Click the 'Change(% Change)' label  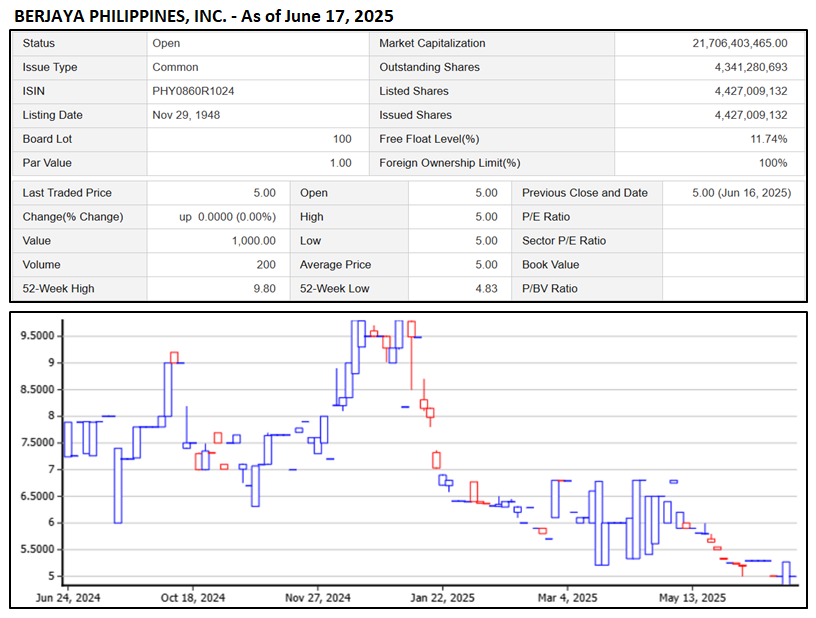click(x=73, y=217)
